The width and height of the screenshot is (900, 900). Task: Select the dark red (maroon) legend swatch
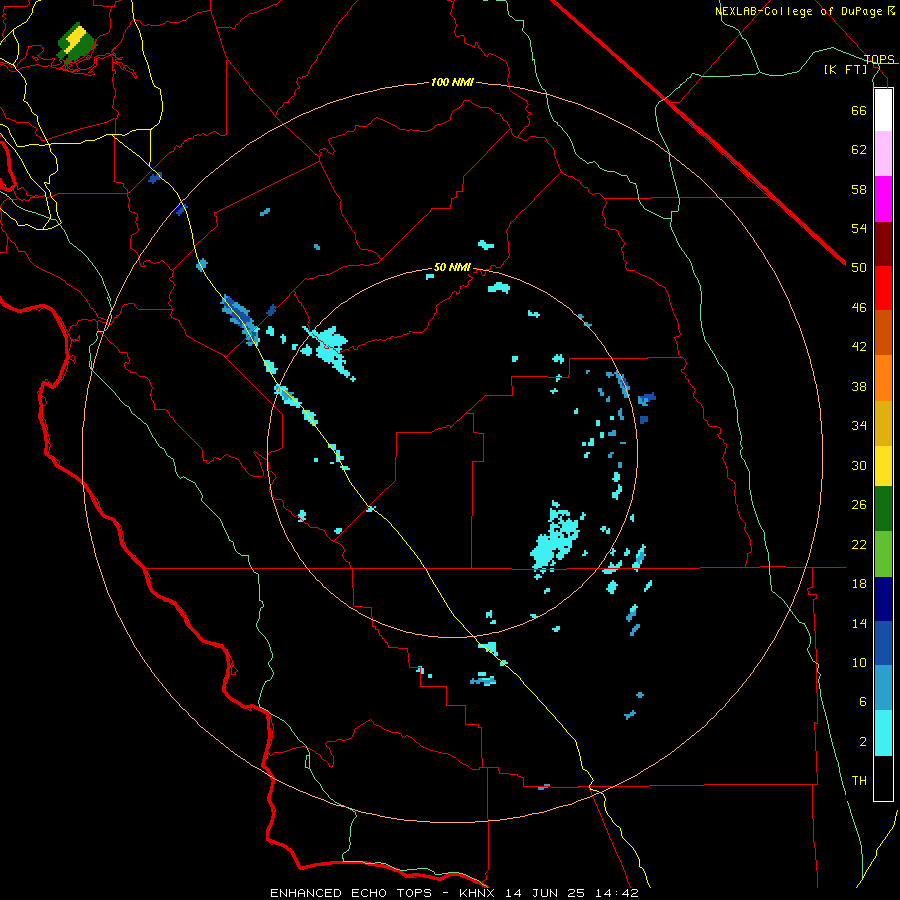(883, 244)
